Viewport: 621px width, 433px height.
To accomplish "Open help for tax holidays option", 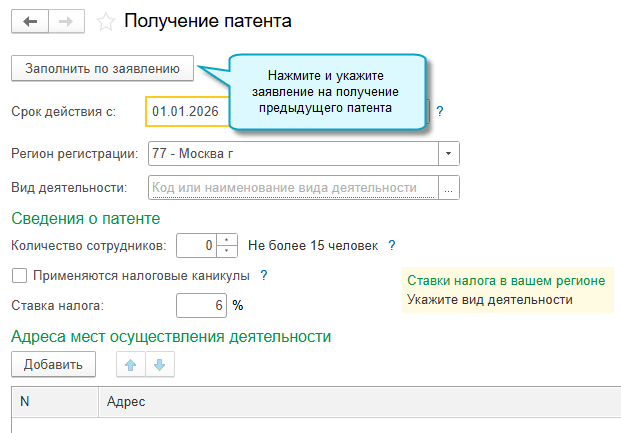I will pyautogui.click(x=264, y=275).
